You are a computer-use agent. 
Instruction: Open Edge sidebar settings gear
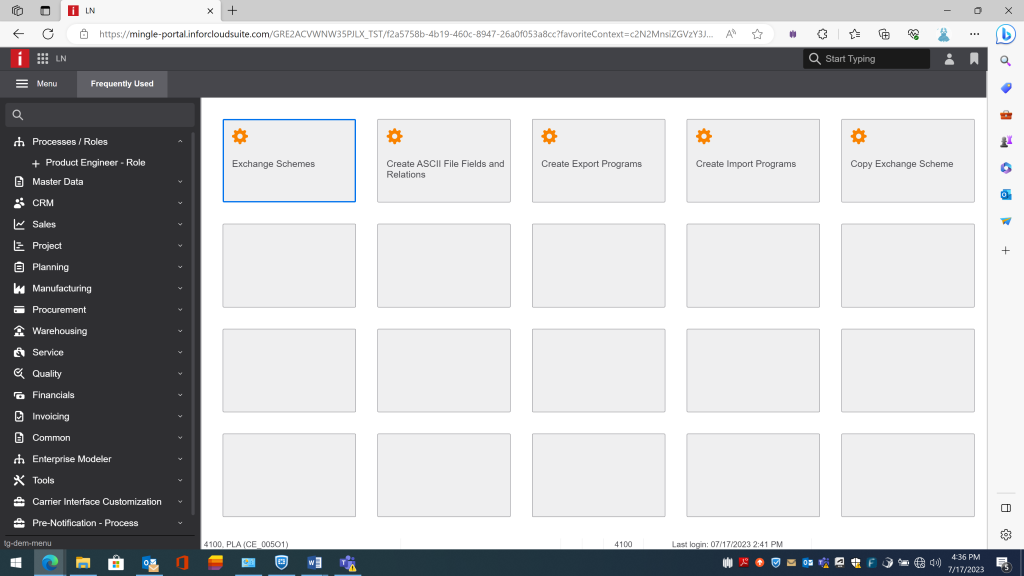(1006, 534)
